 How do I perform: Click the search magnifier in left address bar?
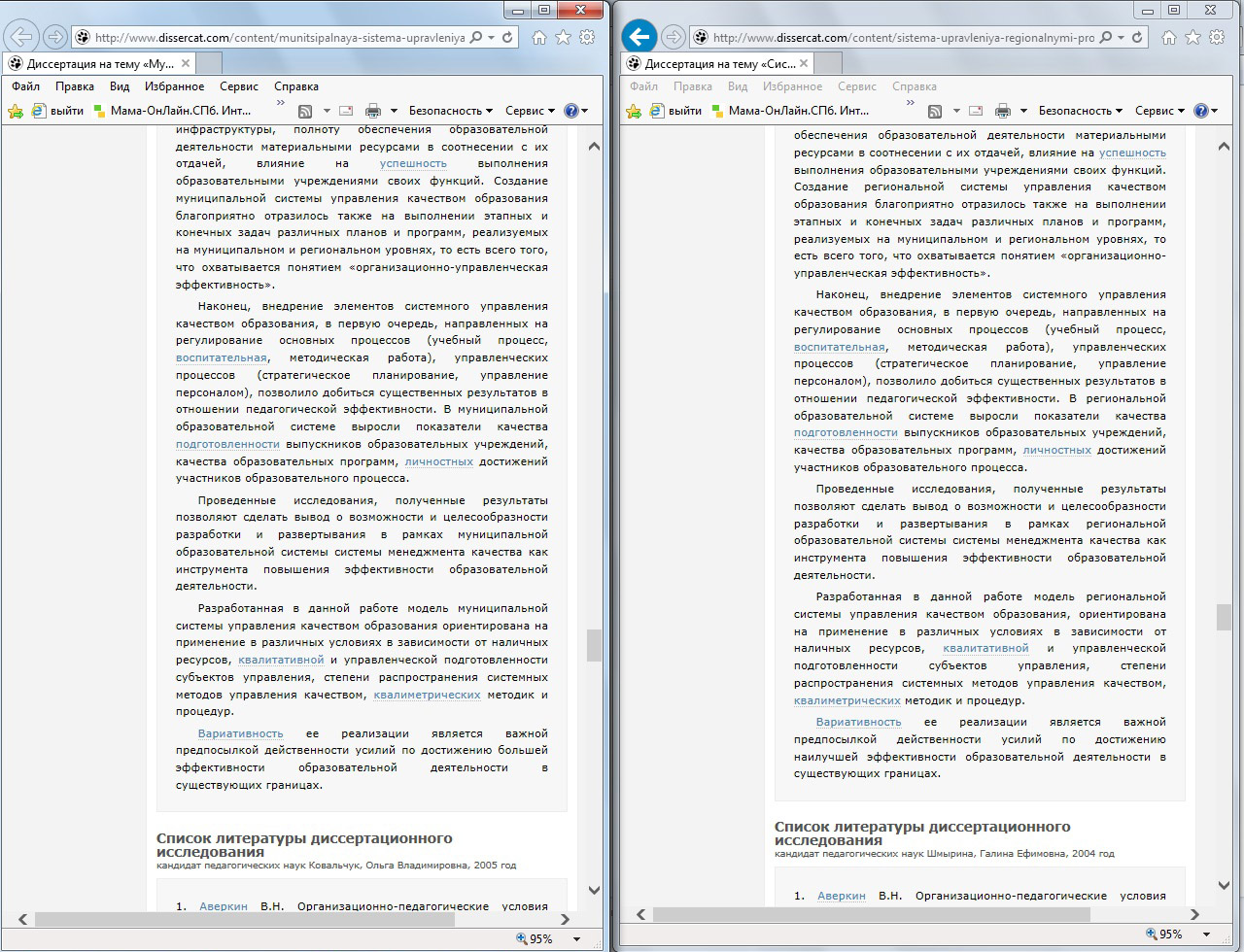(x=475, y=38)
